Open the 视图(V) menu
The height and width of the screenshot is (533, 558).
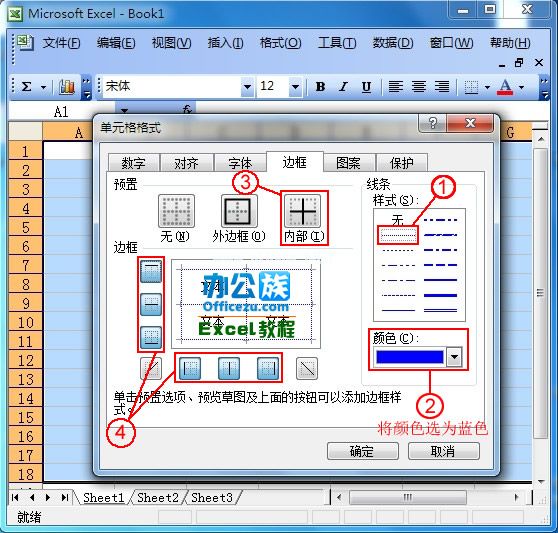click(171, 43)
